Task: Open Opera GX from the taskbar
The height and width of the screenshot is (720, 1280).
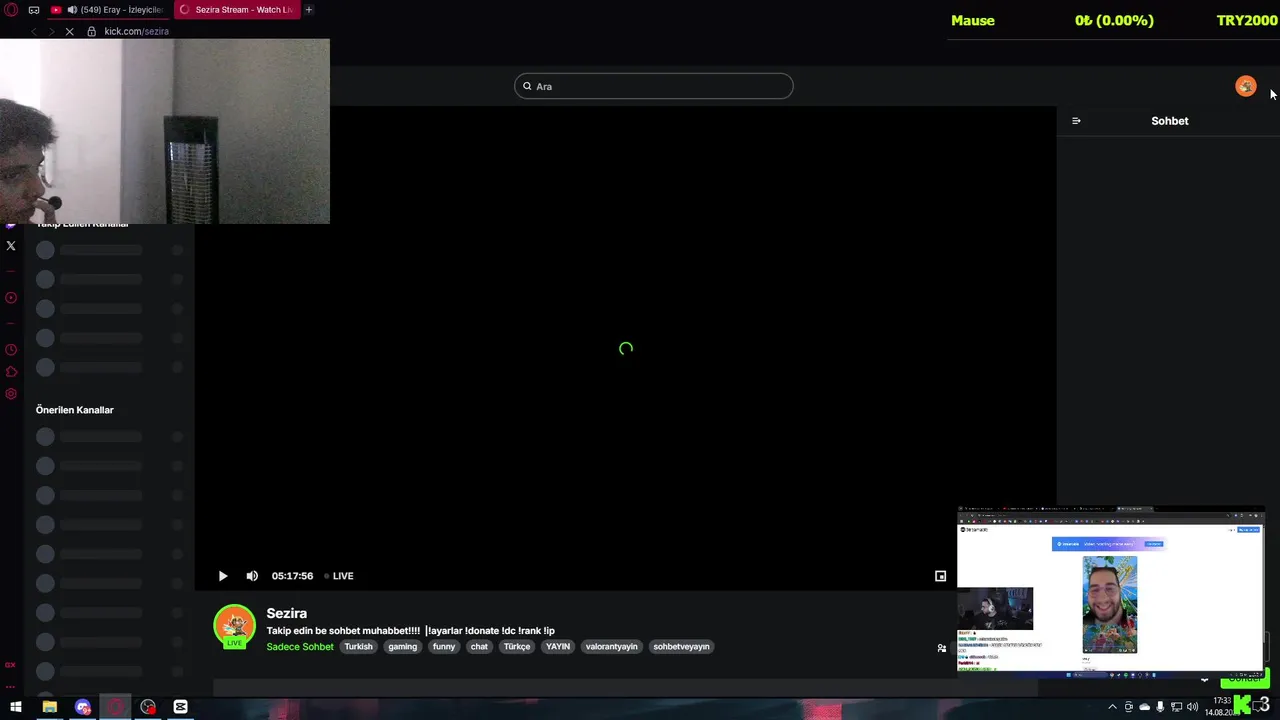Action: (116, 707)
